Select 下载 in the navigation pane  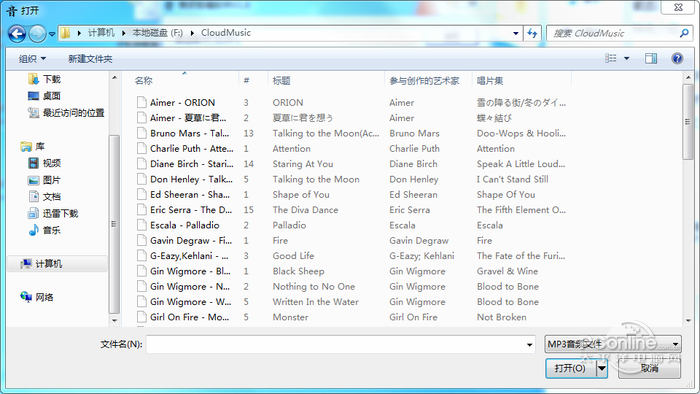44,79
